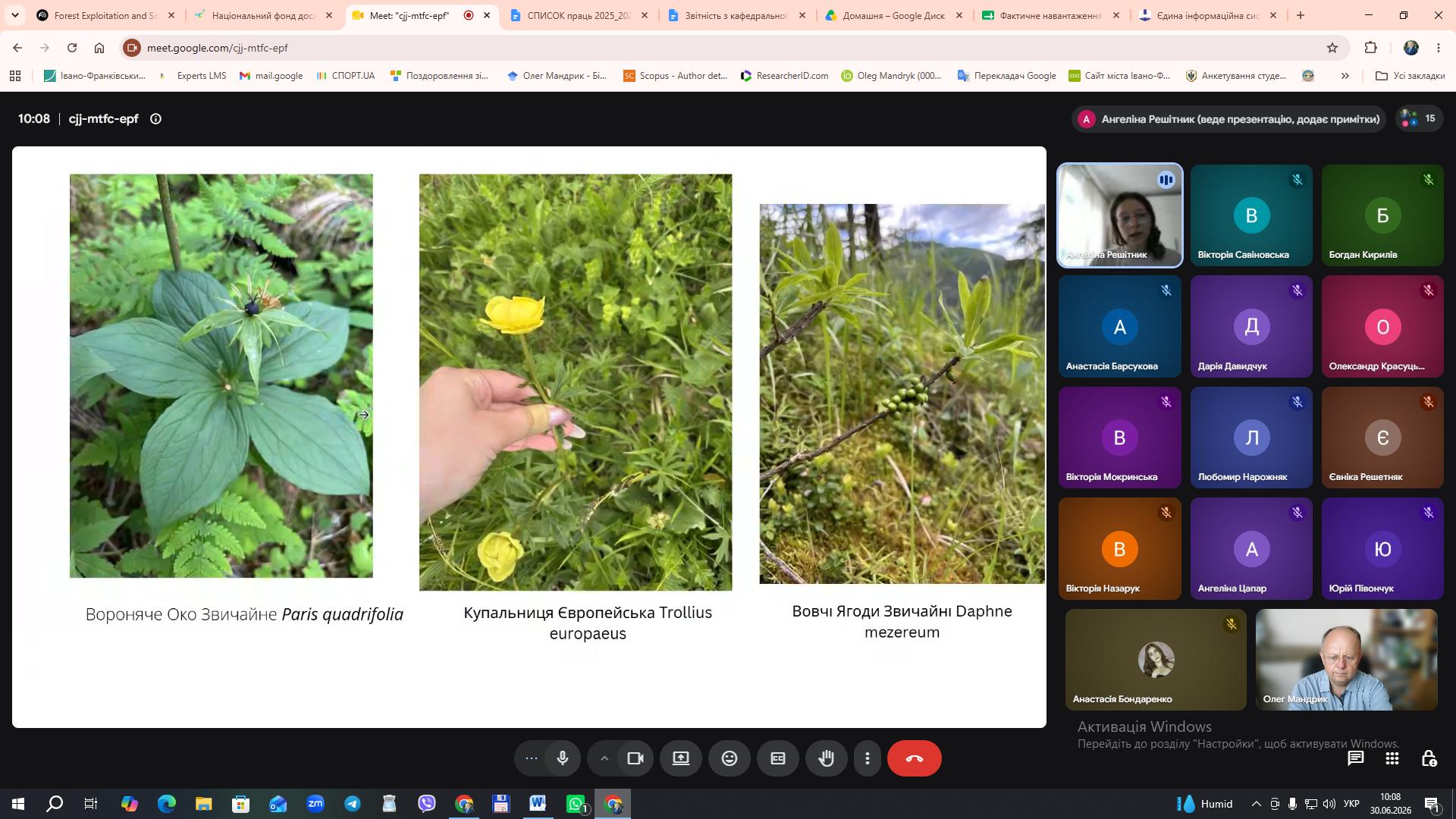The image size is (1456, 819).
Task: Expand audio and video settings arrow
Action: tap(604, 758)
